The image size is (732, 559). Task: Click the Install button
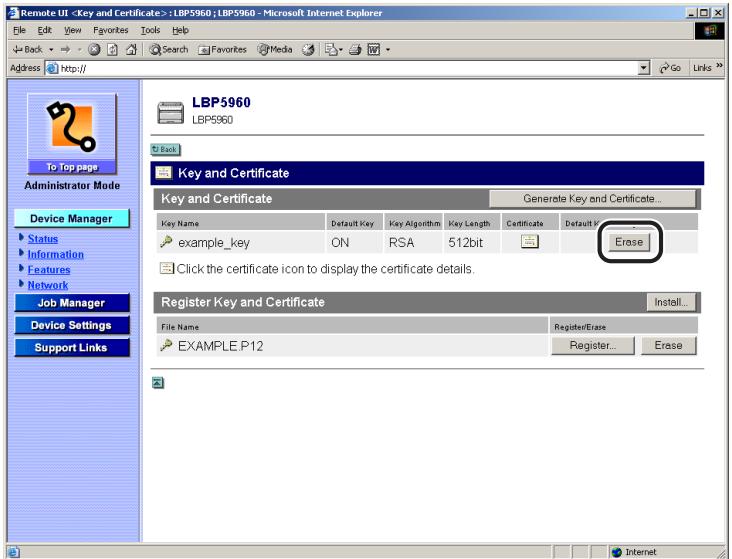coord(671,303)
